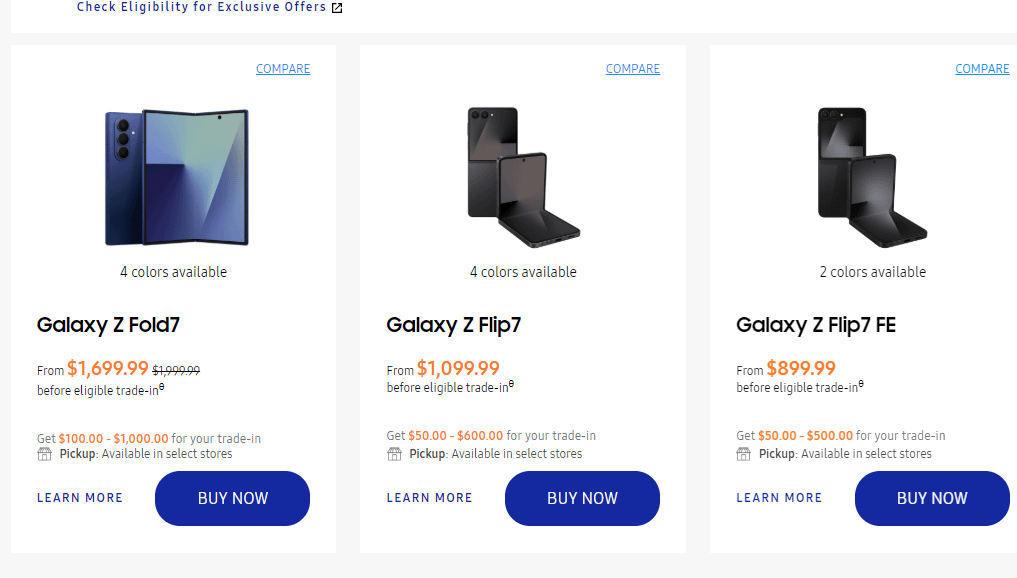Open LEARN MORE for the Galaxy Z Fold7
1017x578 pixels.
click(80, 497)
